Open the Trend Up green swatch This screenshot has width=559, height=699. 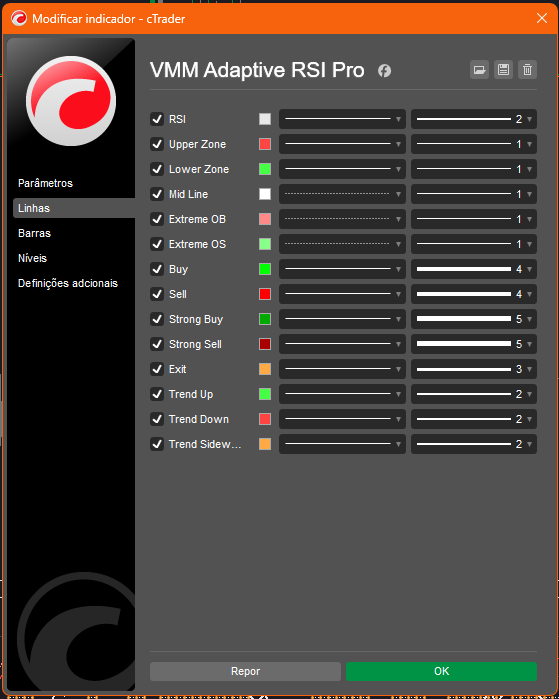[x=265, y=394]
